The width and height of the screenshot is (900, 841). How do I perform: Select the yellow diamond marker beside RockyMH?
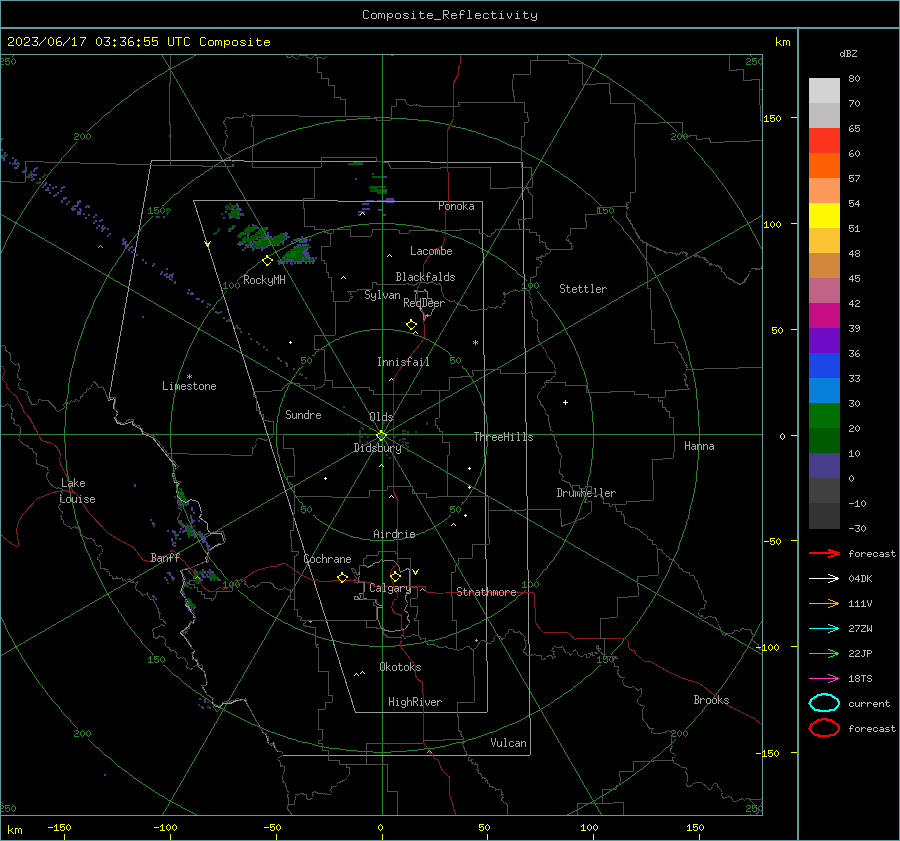pyautogui.click(x=267, y=261)
